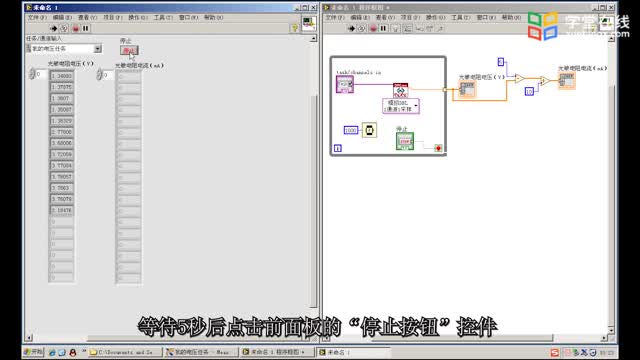Viewport: 640px width, 360px height.
Task: Click the red S input method tray icon
Action: [x=555, y=352]
